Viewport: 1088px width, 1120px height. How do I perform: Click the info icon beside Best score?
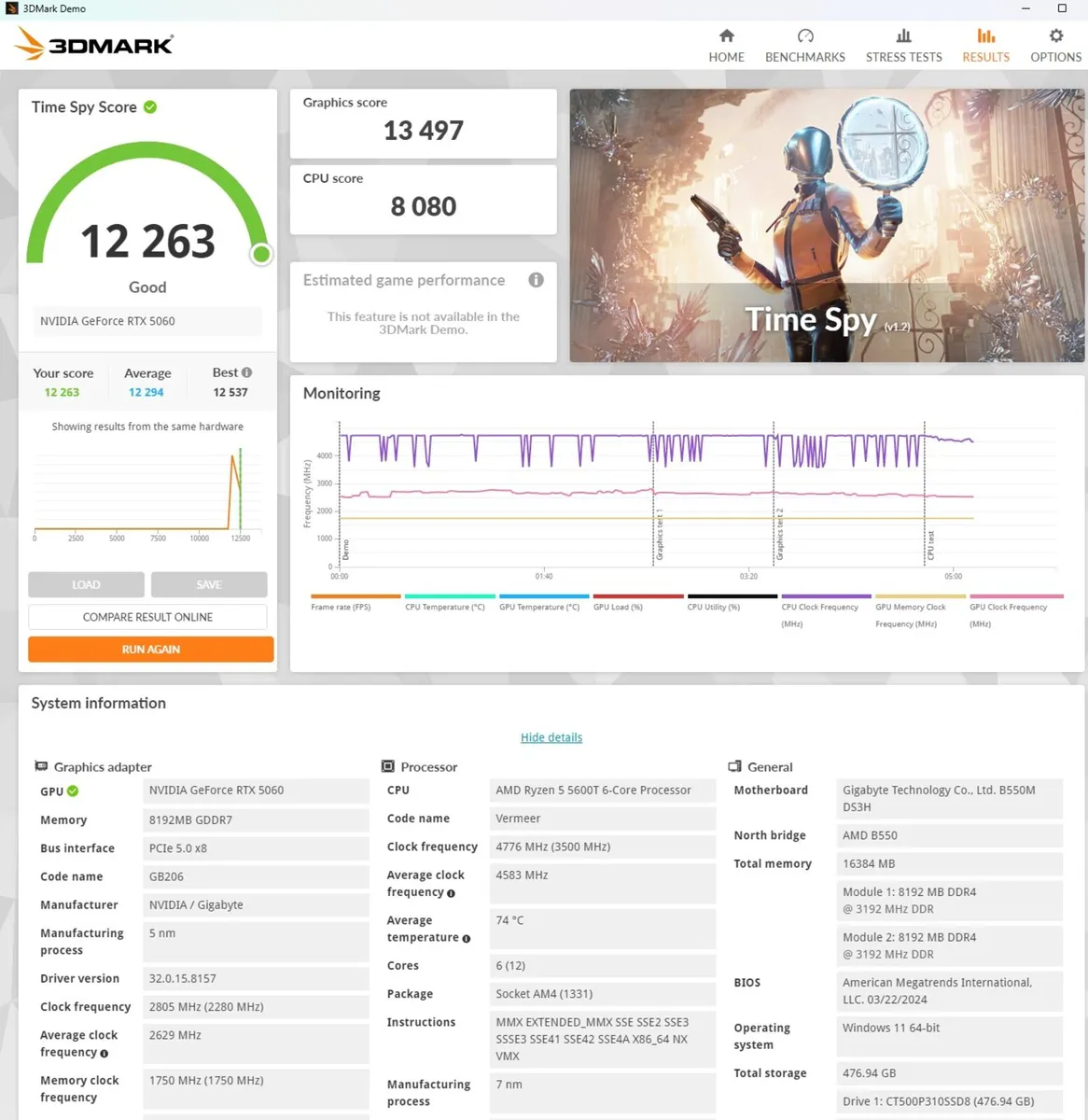coord(245,371)
